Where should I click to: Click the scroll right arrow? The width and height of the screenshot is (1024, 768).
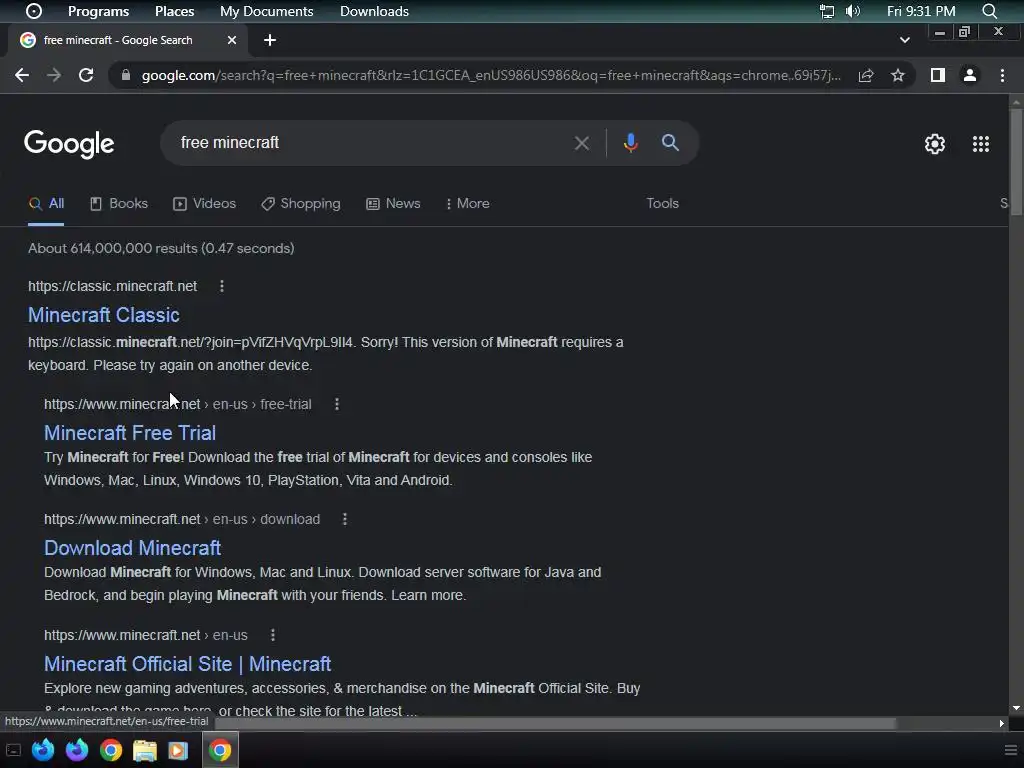click(1001, 723)
